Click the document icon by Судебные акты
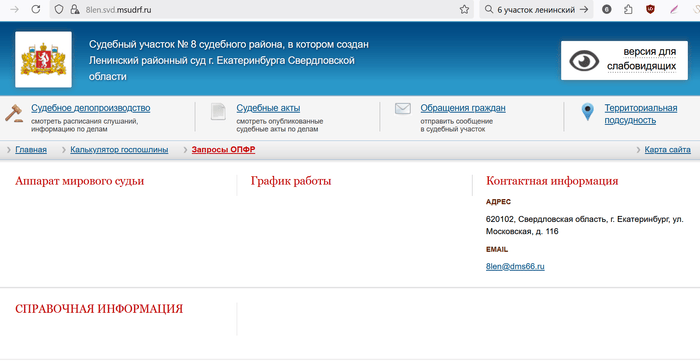 pyautogui.click(x=218, y=112)
